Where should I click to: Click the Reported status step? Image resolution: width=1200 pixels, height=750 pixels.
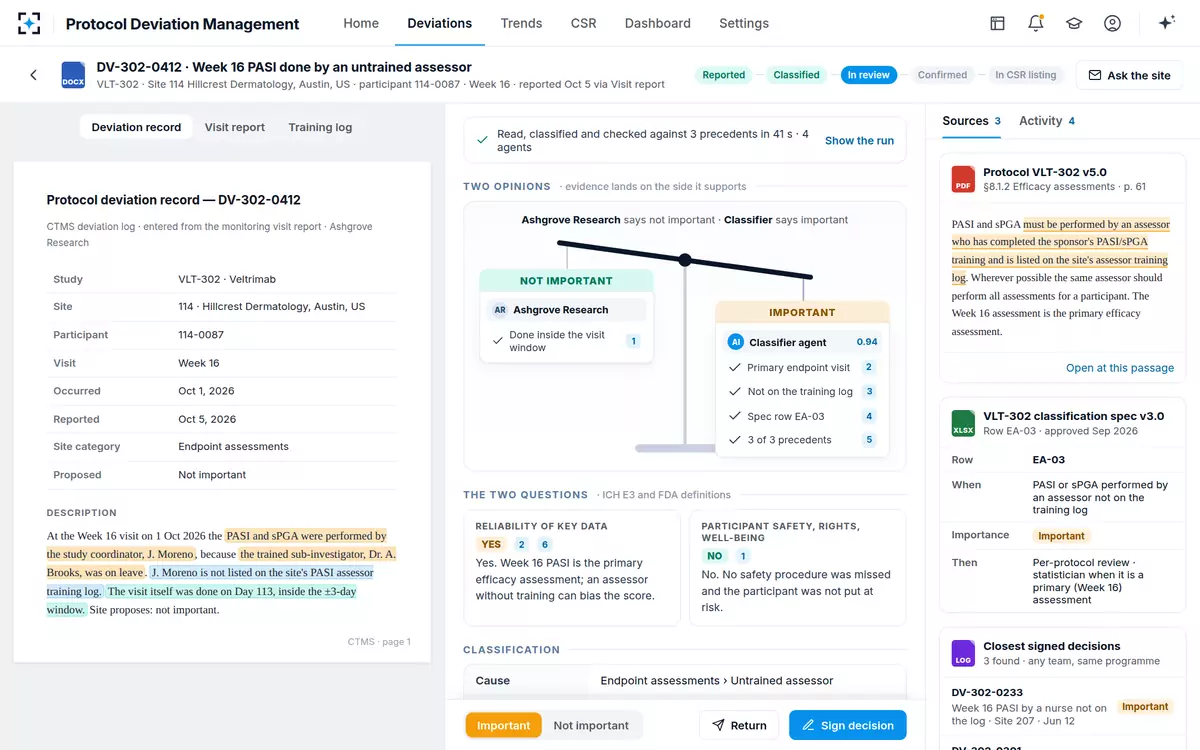click(x=723, y=75)
